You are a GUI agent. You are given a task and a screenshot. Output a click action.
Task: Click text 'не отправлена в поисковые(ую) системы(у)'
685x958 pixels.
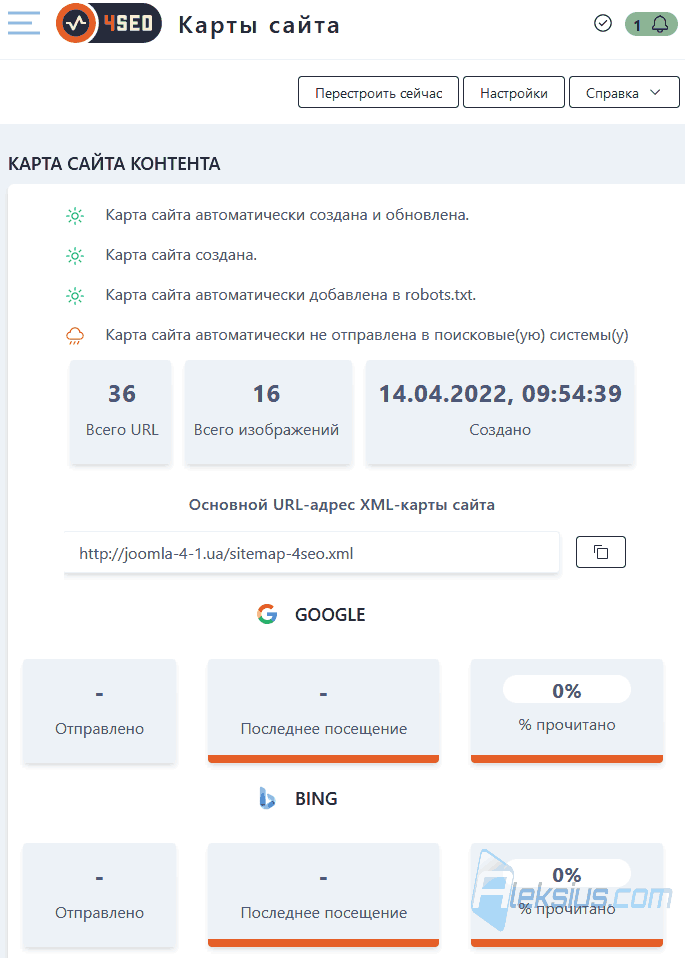click(469, 335)
